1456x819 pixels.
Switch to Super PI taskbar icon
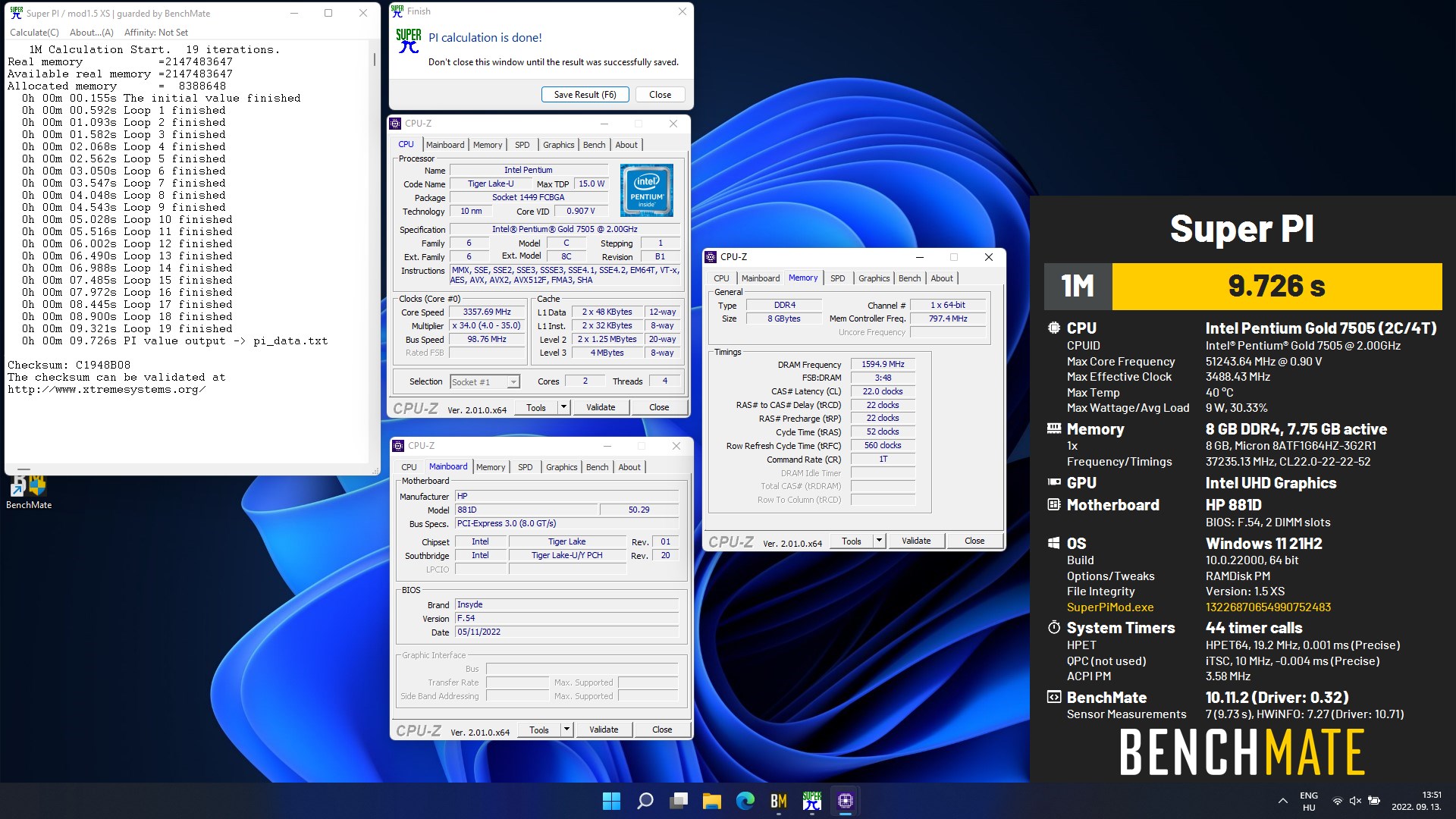coord(812,801)
